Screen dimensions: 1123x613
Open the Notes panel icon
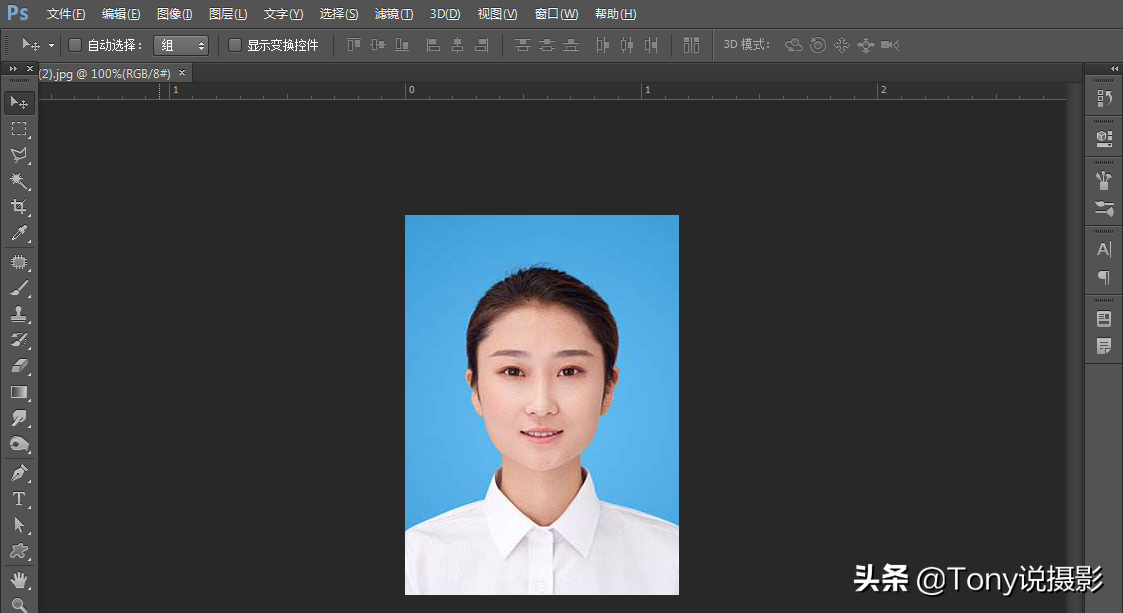point(1104,347)
